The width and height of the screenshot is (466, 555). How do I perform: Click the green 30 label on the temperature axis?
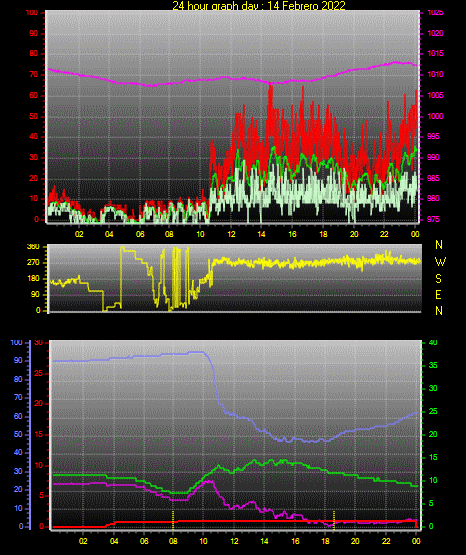[x=433, y=388]
